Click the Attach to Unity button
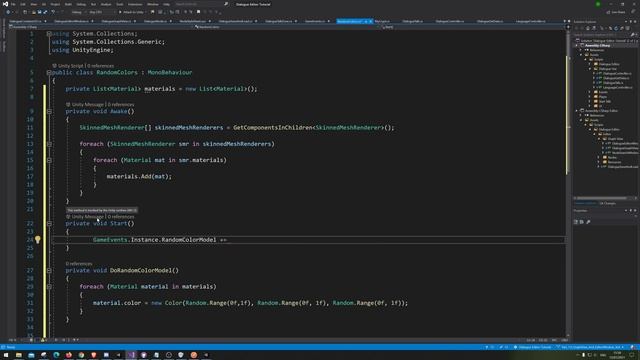 tap(132, 12)
